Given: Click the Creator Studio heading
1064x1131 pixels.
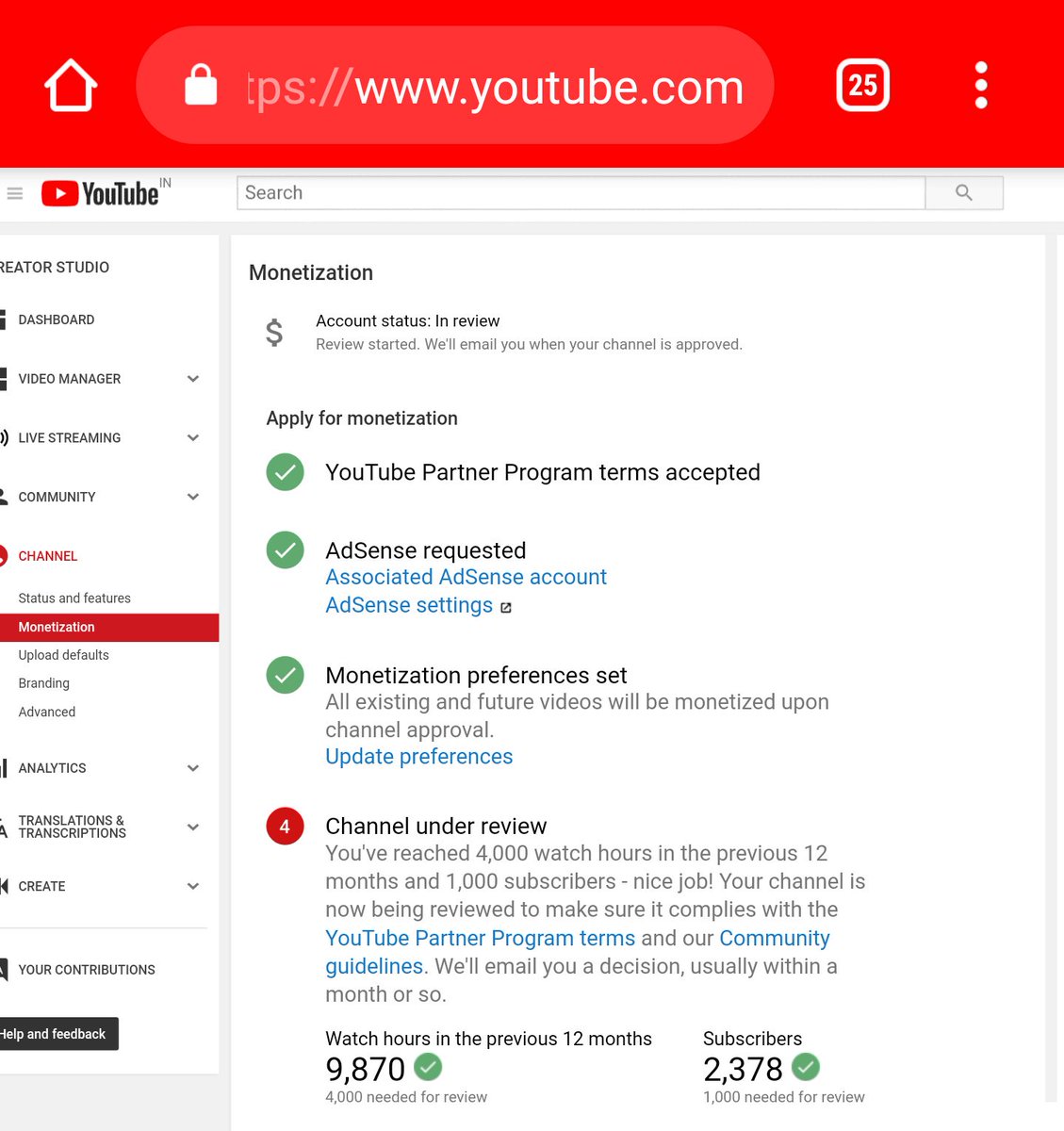Looking at the screenshot, I should [55, 268].
